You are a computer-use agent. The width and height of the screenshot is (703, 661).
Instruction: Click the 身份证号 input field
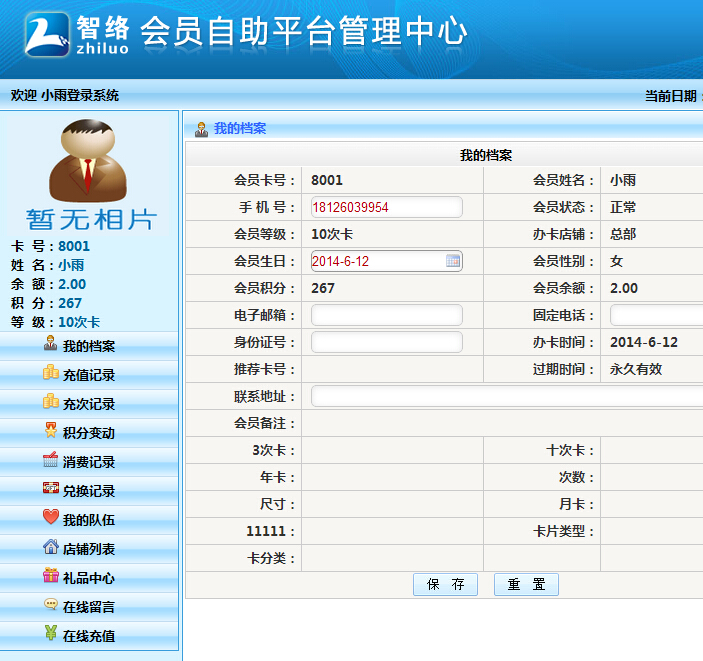386,342
